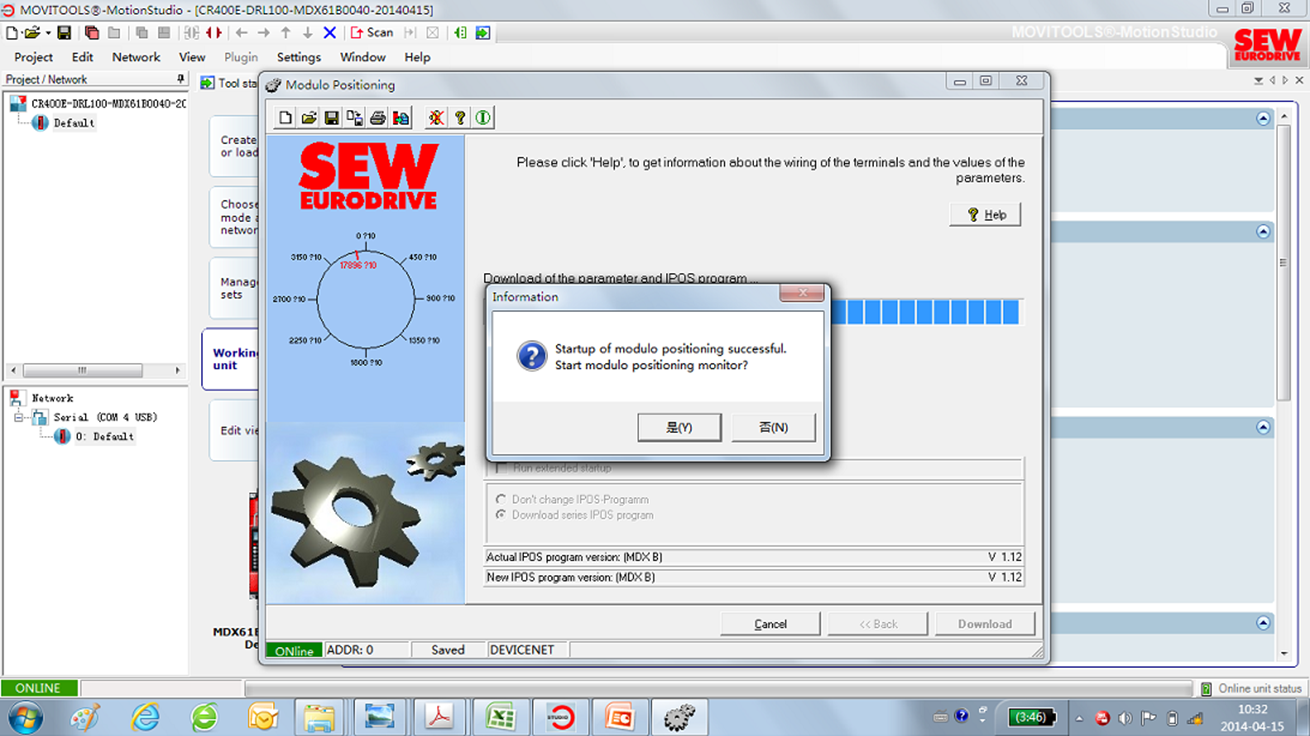Click the Save icon in Modulo Positioning toolbar
1310x736 pixels.
click(332, 118)
